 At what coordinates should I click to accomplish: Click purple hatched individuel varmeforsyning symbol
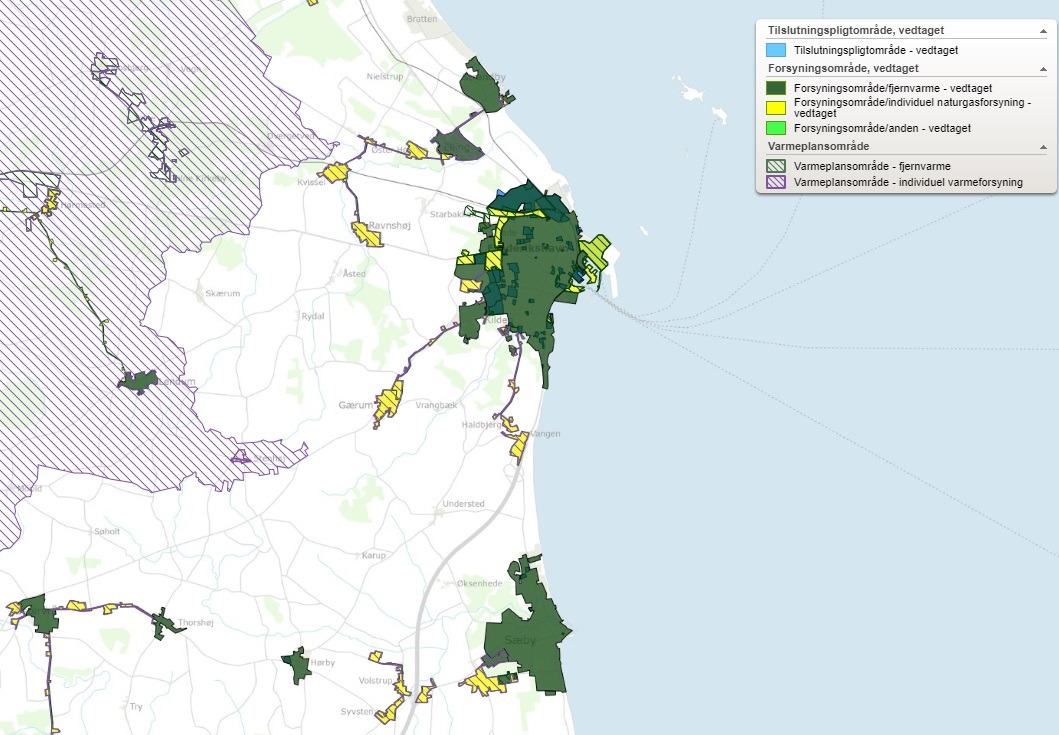coord(775,182)
